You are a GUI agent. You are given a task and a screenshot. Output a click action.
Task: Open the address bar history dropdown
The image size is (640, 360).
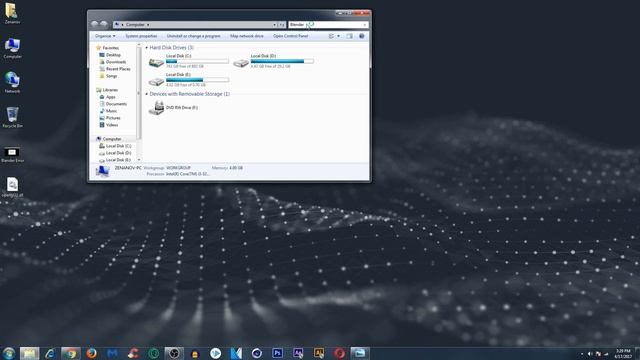click(x=275, y=25)
